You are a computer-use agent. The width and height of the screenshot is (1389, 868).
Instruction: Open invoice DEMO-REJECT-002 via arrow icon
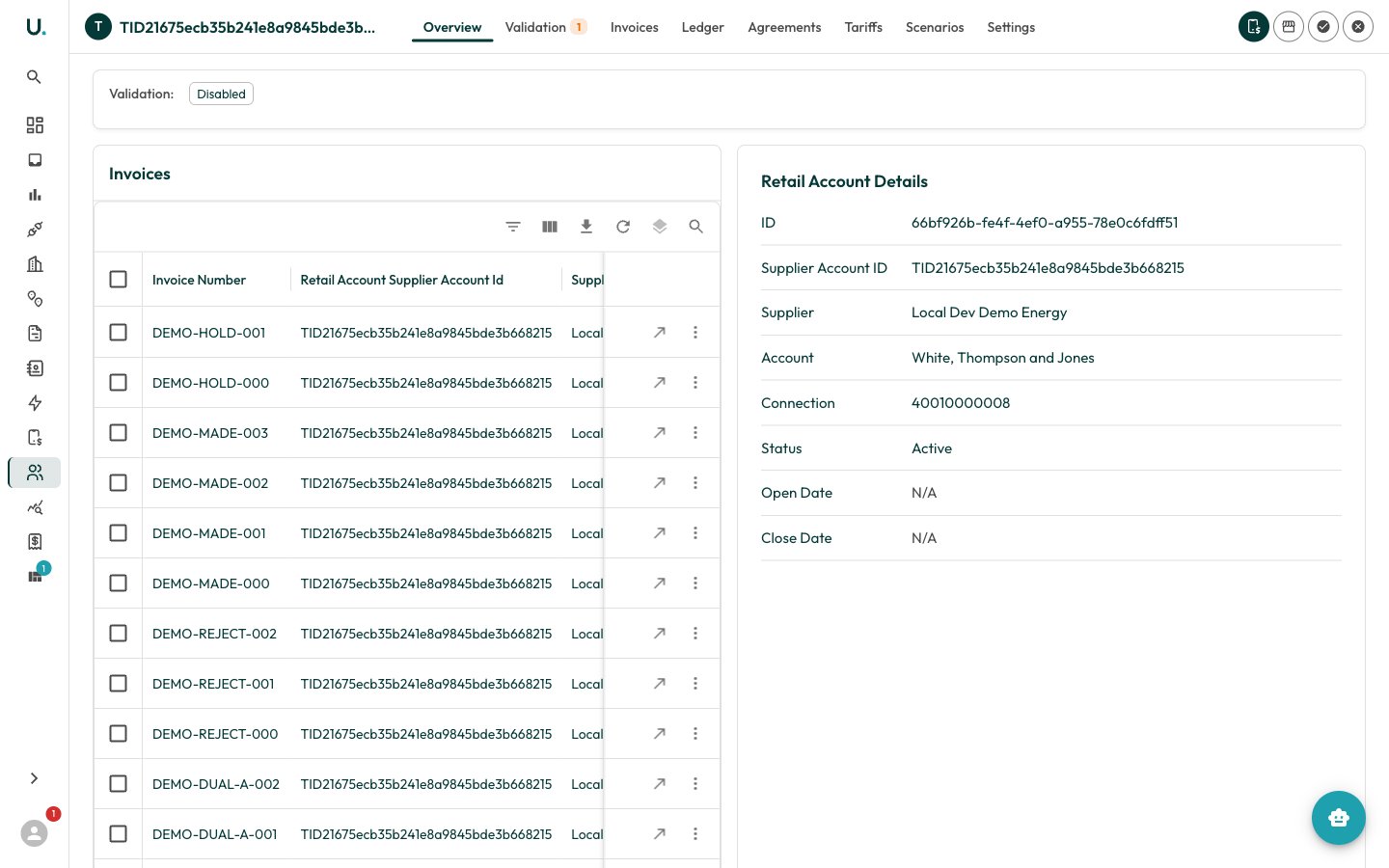coord(660,634)
